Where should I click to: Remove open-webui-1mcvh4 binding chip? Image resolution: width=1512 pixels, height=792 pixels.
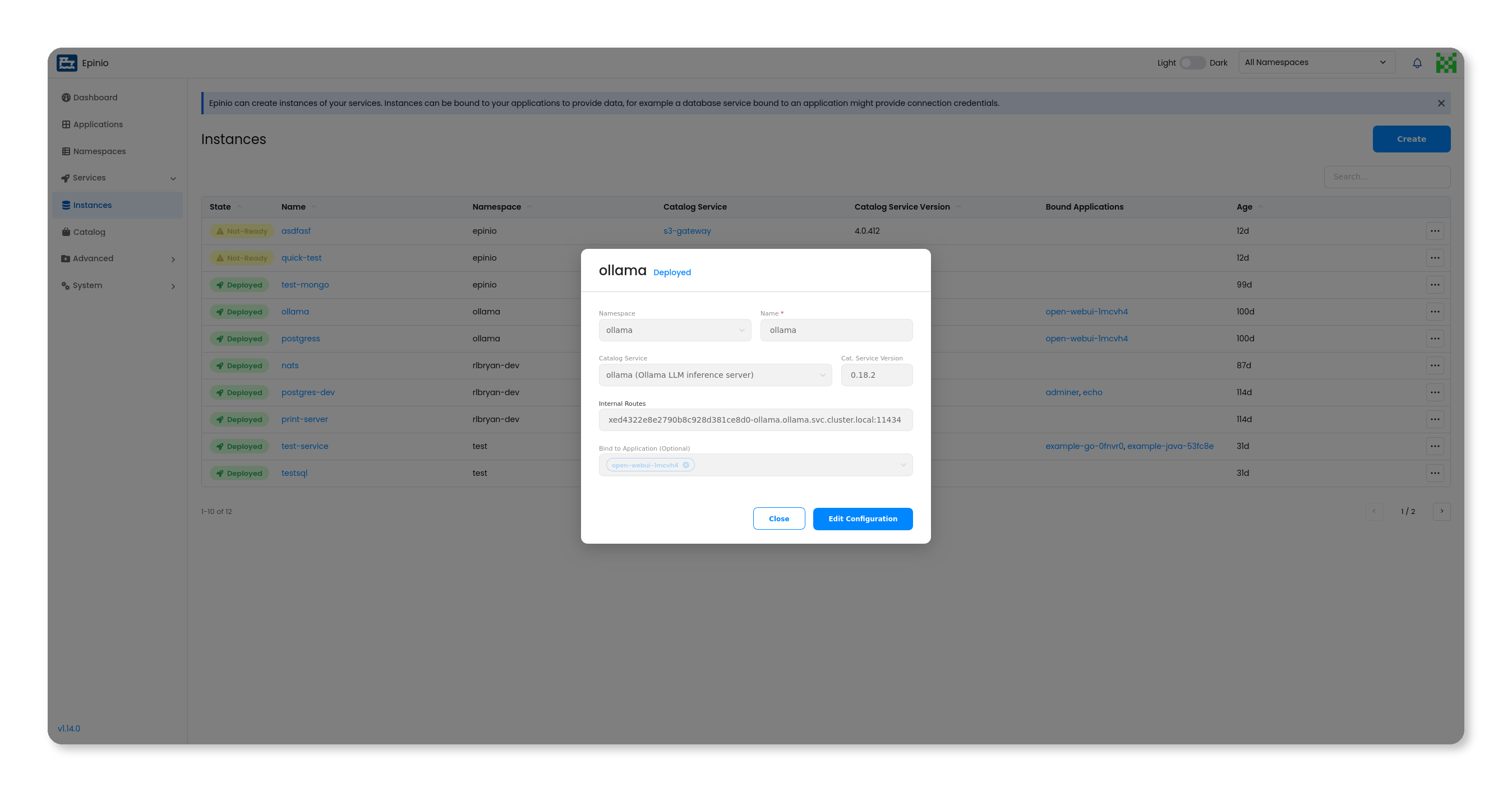(685, 465)
